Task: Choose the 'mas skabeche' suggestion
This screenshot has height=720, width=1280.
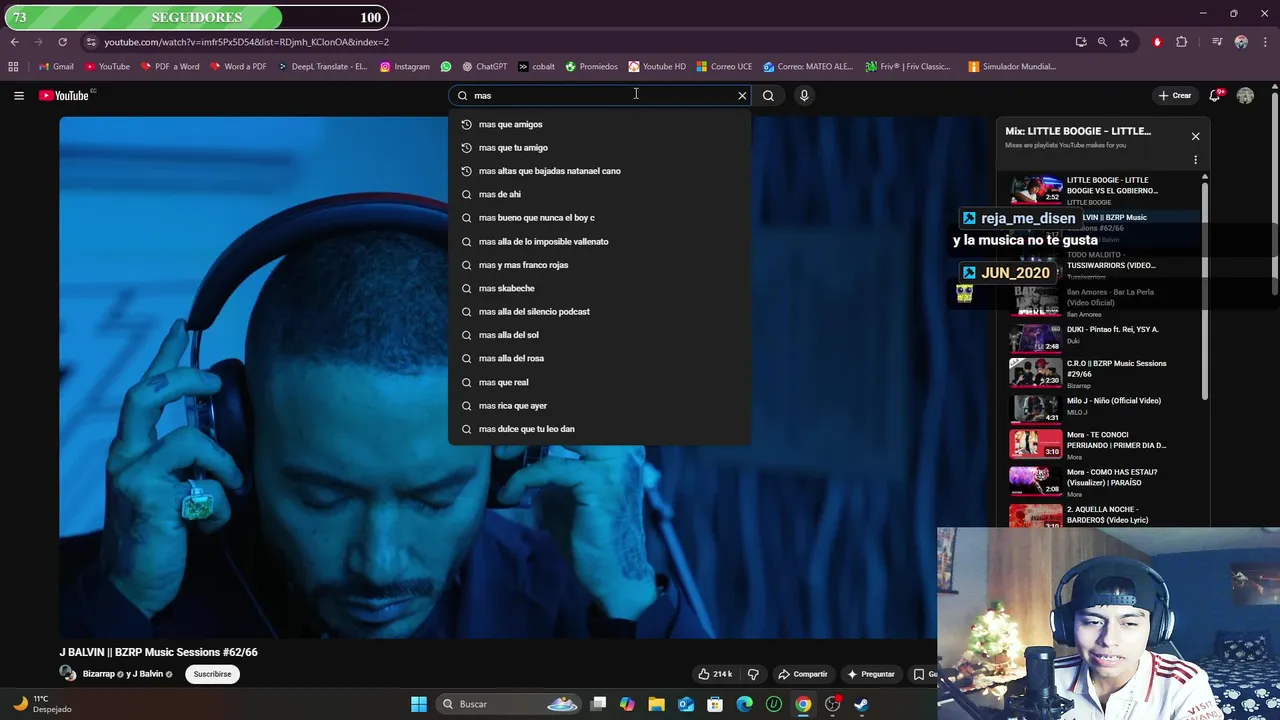Action: click(600, 288)
